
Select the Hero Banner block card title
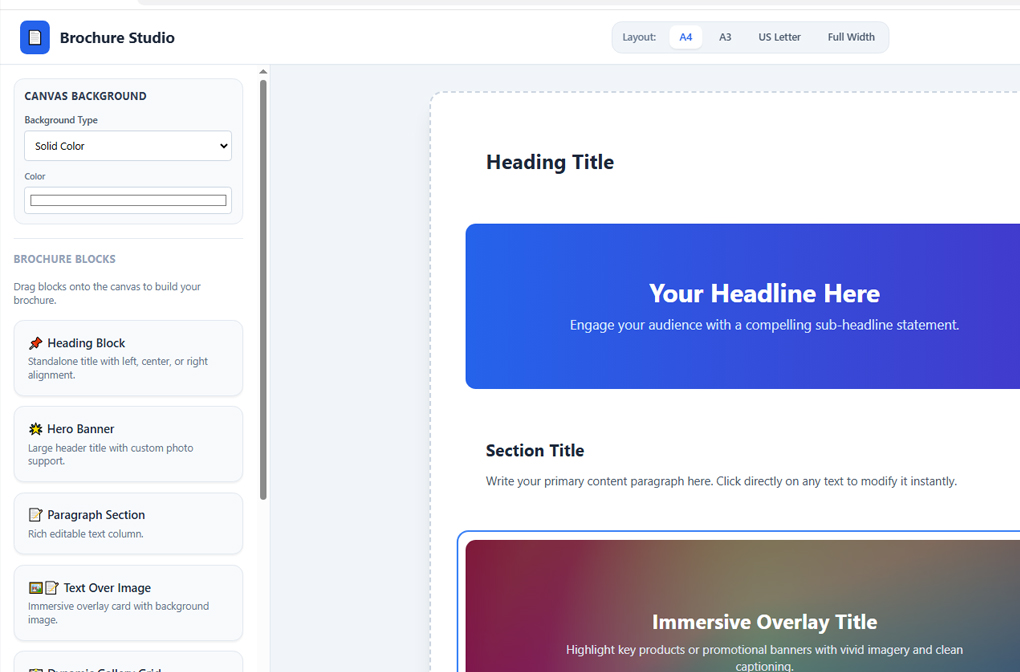81,429
